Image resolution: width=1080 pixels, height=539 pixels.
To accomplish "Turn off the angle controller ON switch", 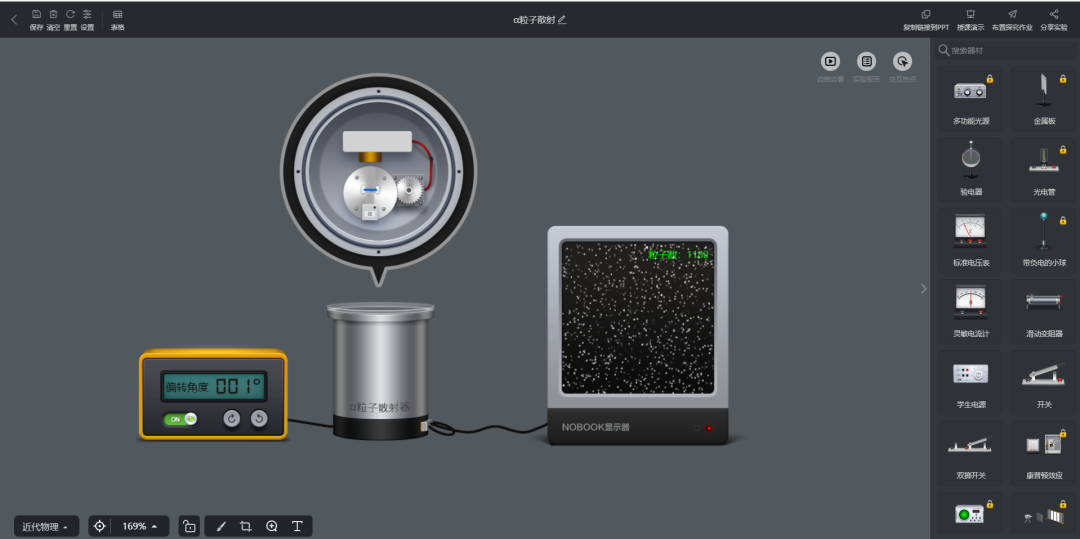I will (181, 419).
